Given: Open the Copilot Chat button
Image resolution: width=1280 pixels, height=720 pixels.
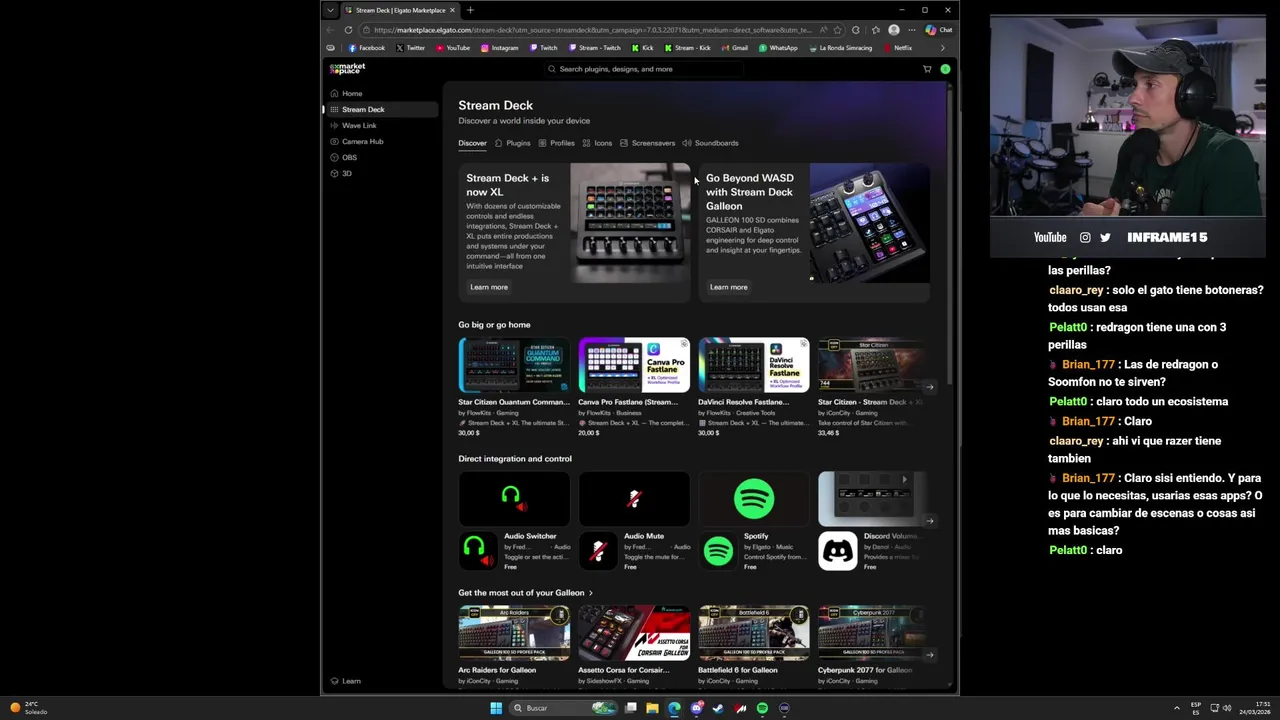Looking at the screenshot, I should (939, 30).
